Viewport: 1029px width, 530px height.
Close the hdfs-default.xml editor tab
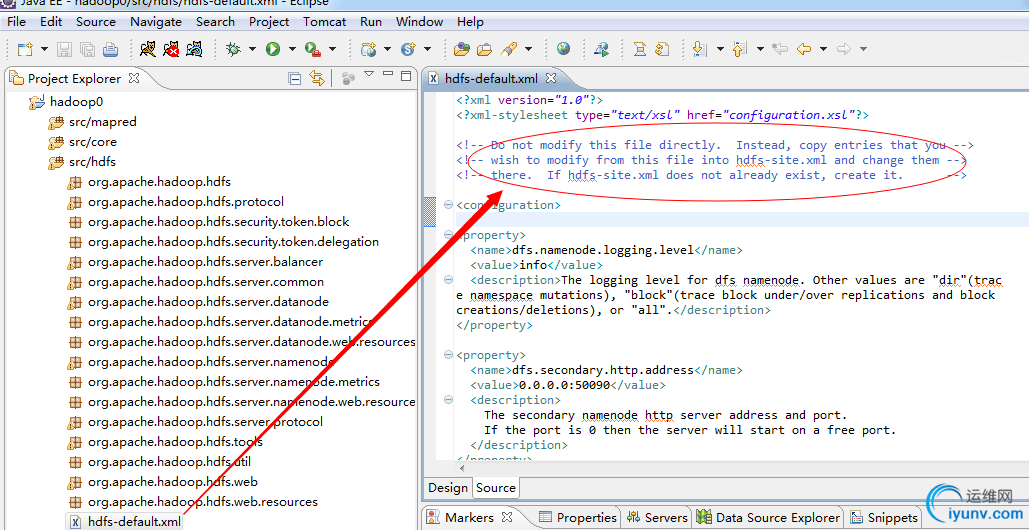(550, 78)
